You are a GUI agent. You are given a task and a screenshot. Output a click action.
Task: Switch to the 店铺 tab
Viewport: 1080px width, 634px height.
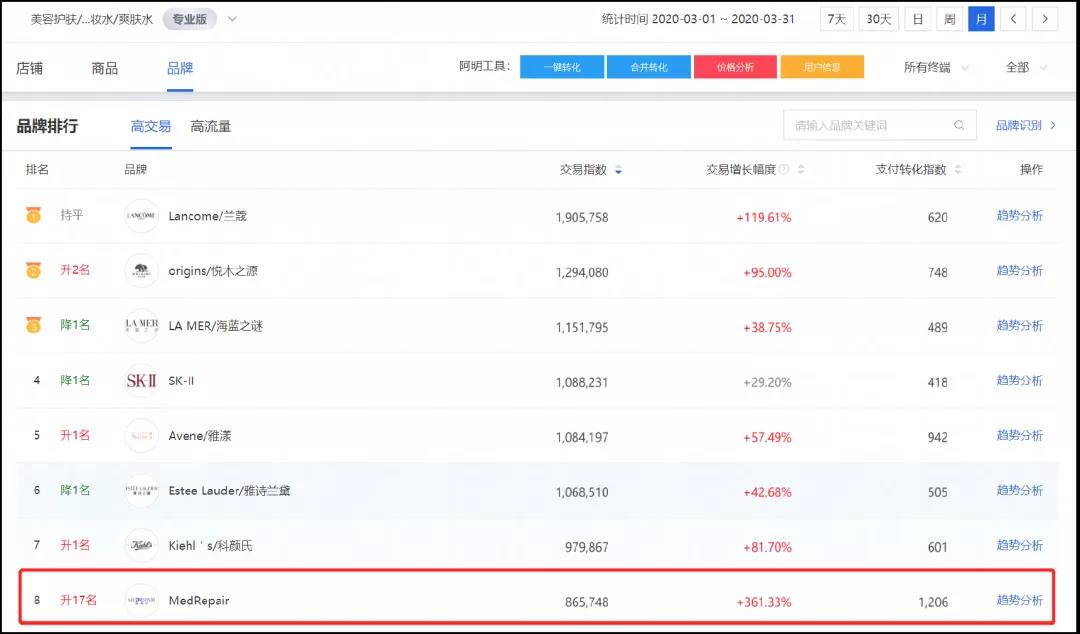(x=30, y=68)
